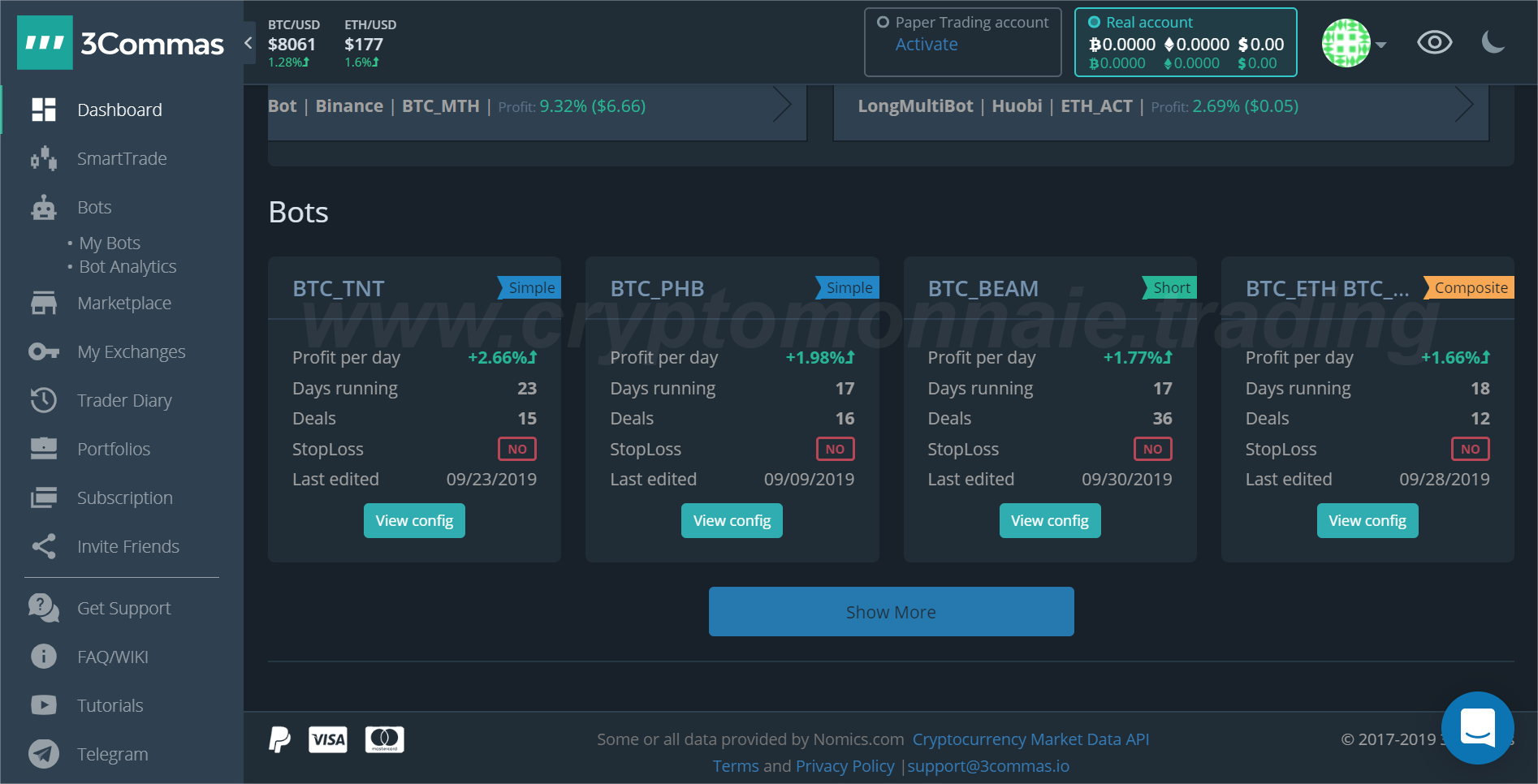This screenshot has width=1538, height=784.
Task: Click the BTC/USD $8061 ticker
Action: pyautogui.click(x=293, y=44)
